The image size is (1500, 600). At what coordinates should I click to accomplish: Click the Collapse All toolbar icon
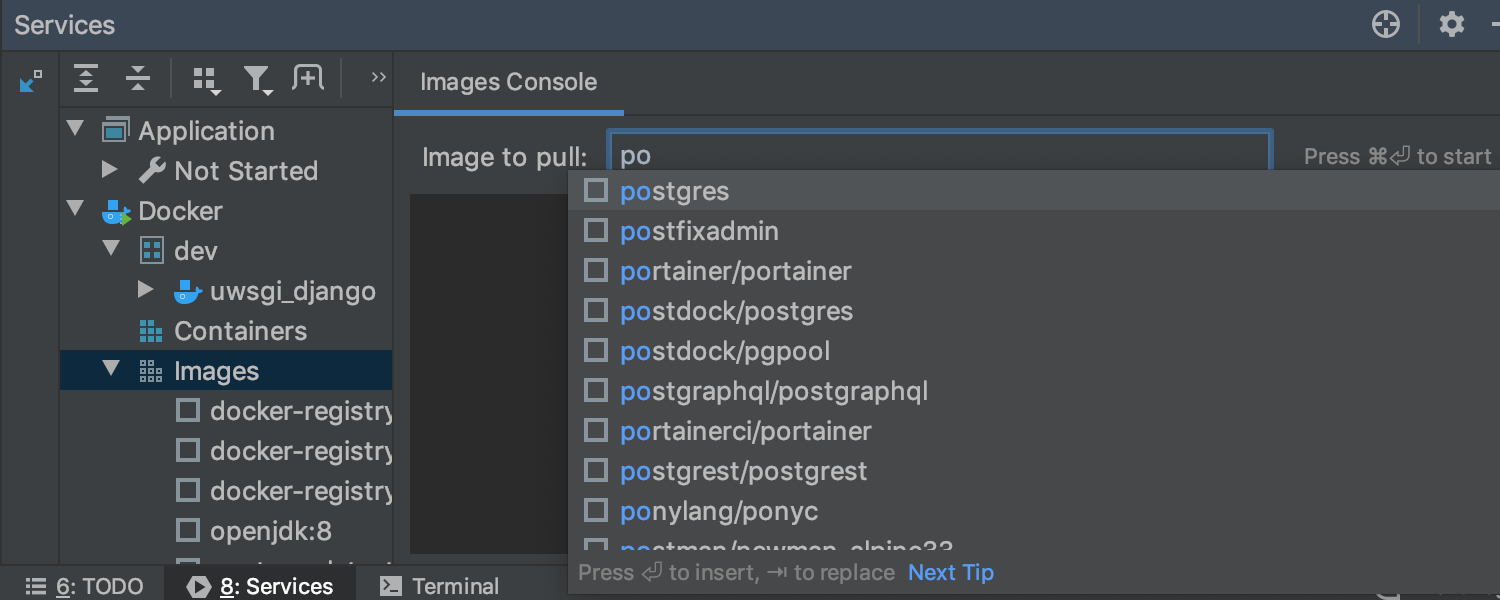[x=138, y=79]
